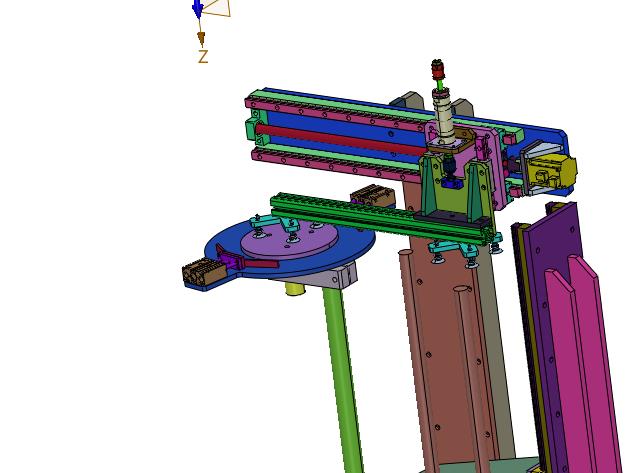The height and width of the screenshot is (473, 632).
Task: Pick the brown block behind the green beam
Action: 373,196
